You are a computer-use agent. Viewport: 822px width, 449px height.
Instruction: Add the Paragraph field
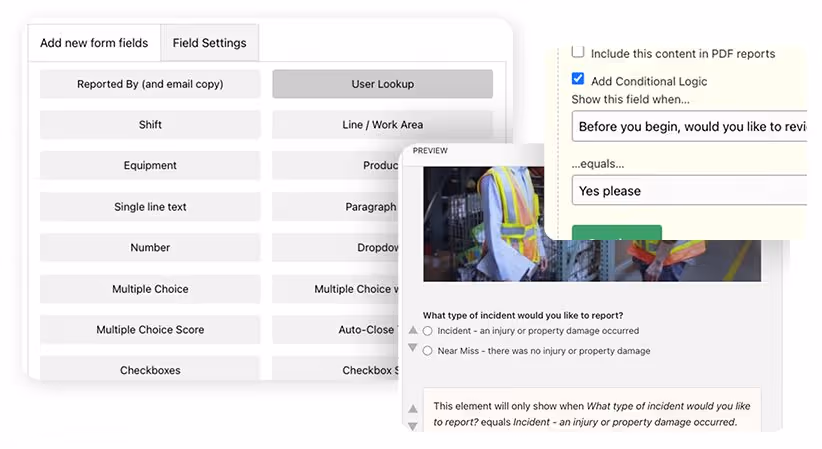point(337,207)
